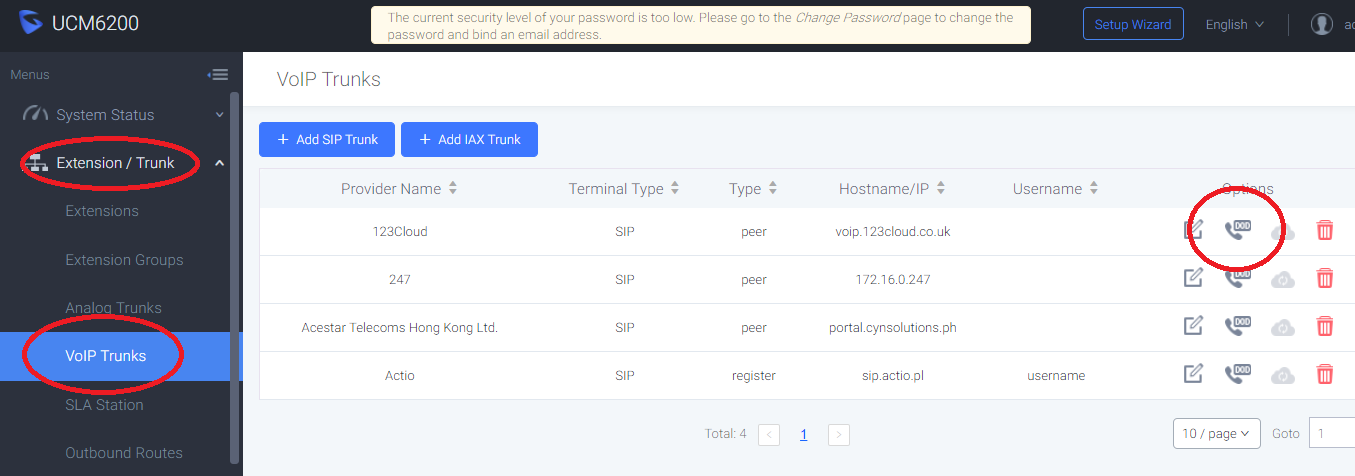The image size is (1355, 476).
Task: Launch the Setup Wizard
Action: (1133, 25)
